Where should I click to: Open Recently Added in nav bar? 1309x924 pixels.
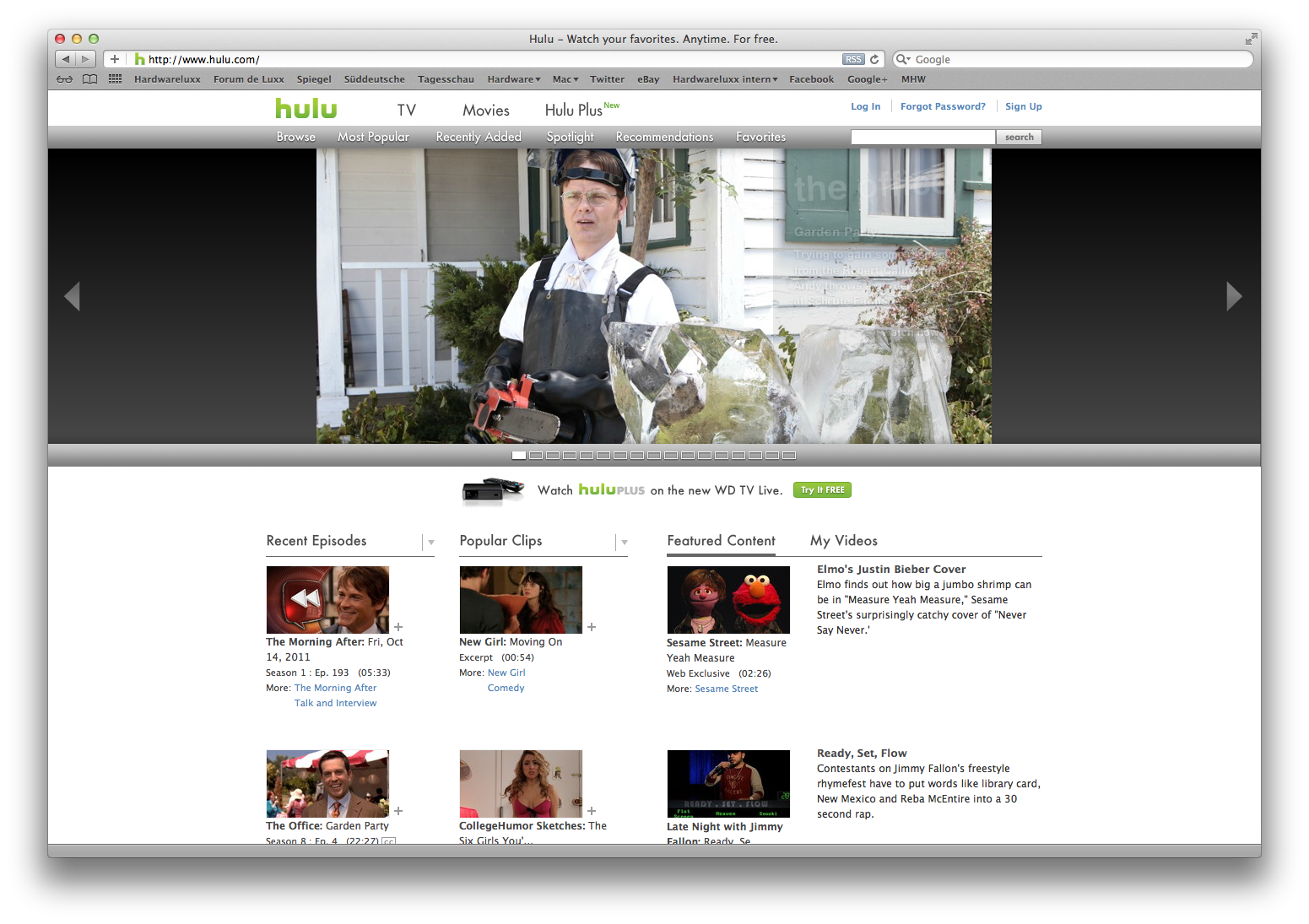pos(479,137)
